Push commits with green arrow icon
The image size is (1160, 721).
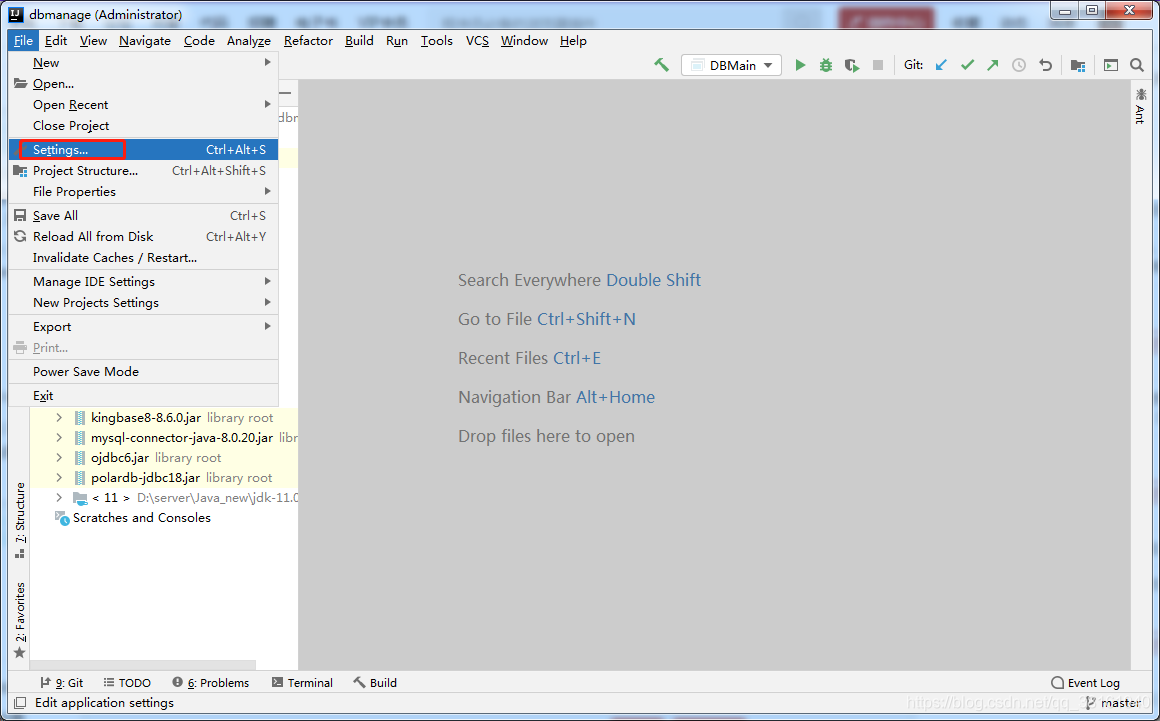[x=993, y=65]
